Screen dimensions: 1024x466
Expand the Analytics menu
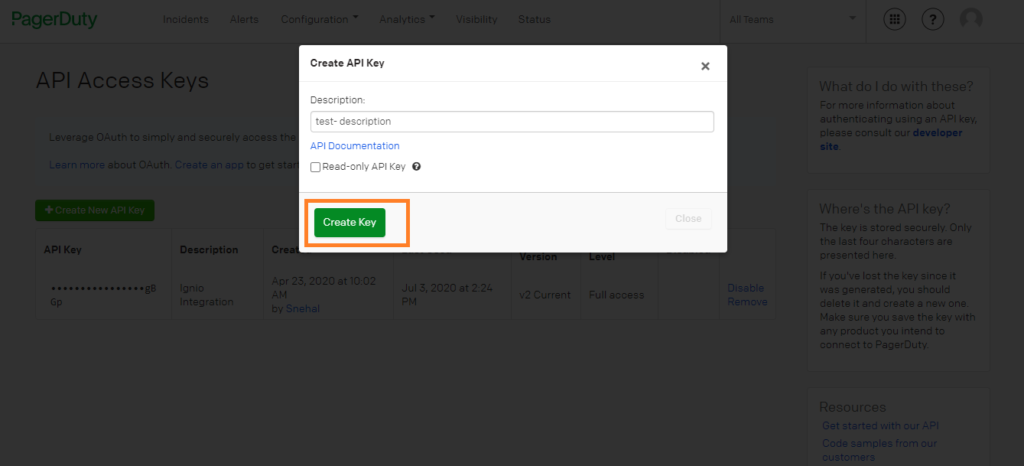pyautogui.click(x=404, y=19)
